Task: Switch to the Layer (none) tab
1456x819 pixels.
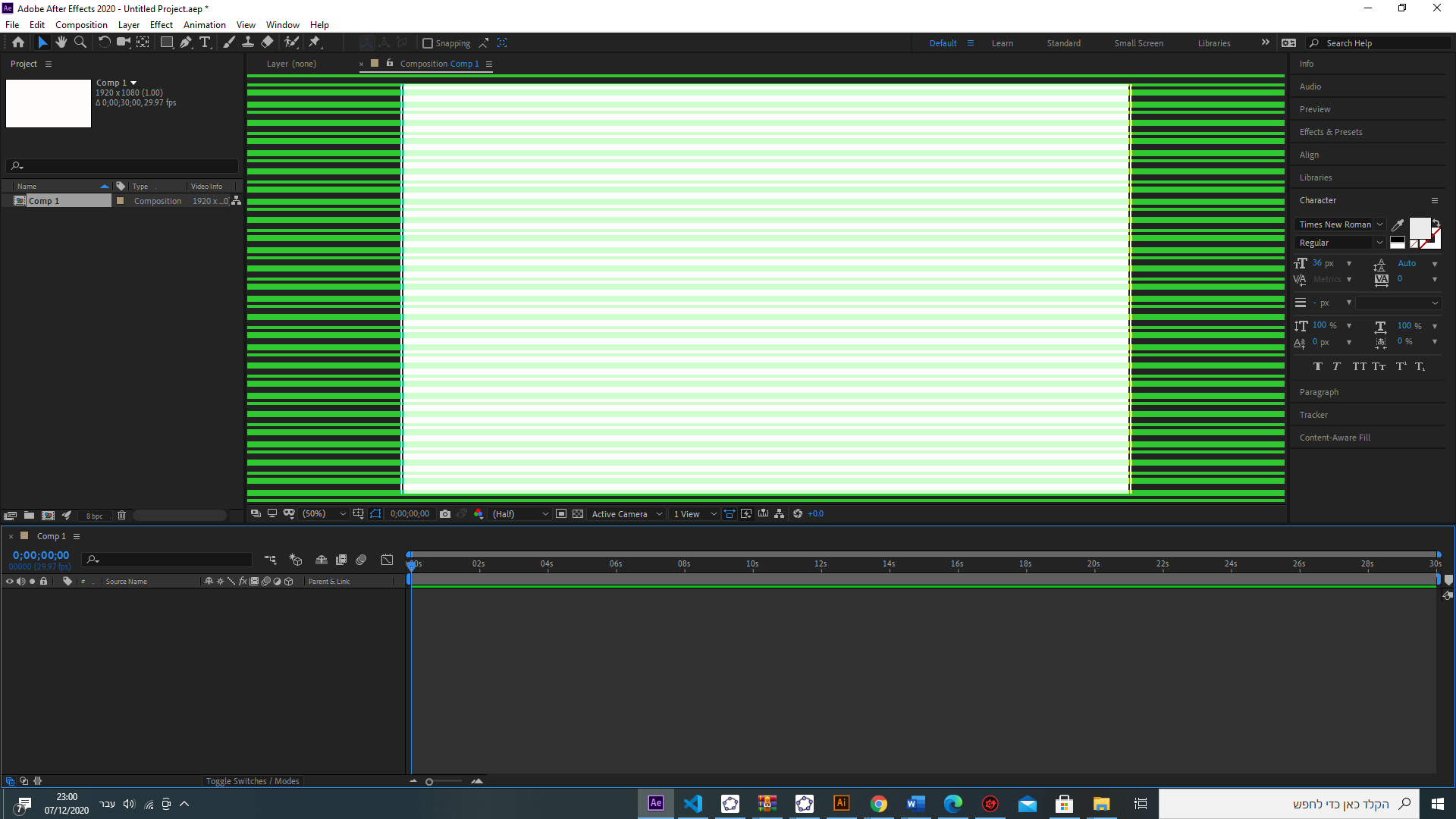Action: (x=291, y=64)
